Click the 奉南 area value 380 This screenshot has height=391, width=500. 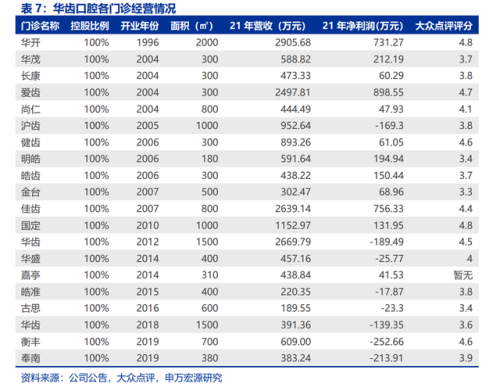coord(210,358)
